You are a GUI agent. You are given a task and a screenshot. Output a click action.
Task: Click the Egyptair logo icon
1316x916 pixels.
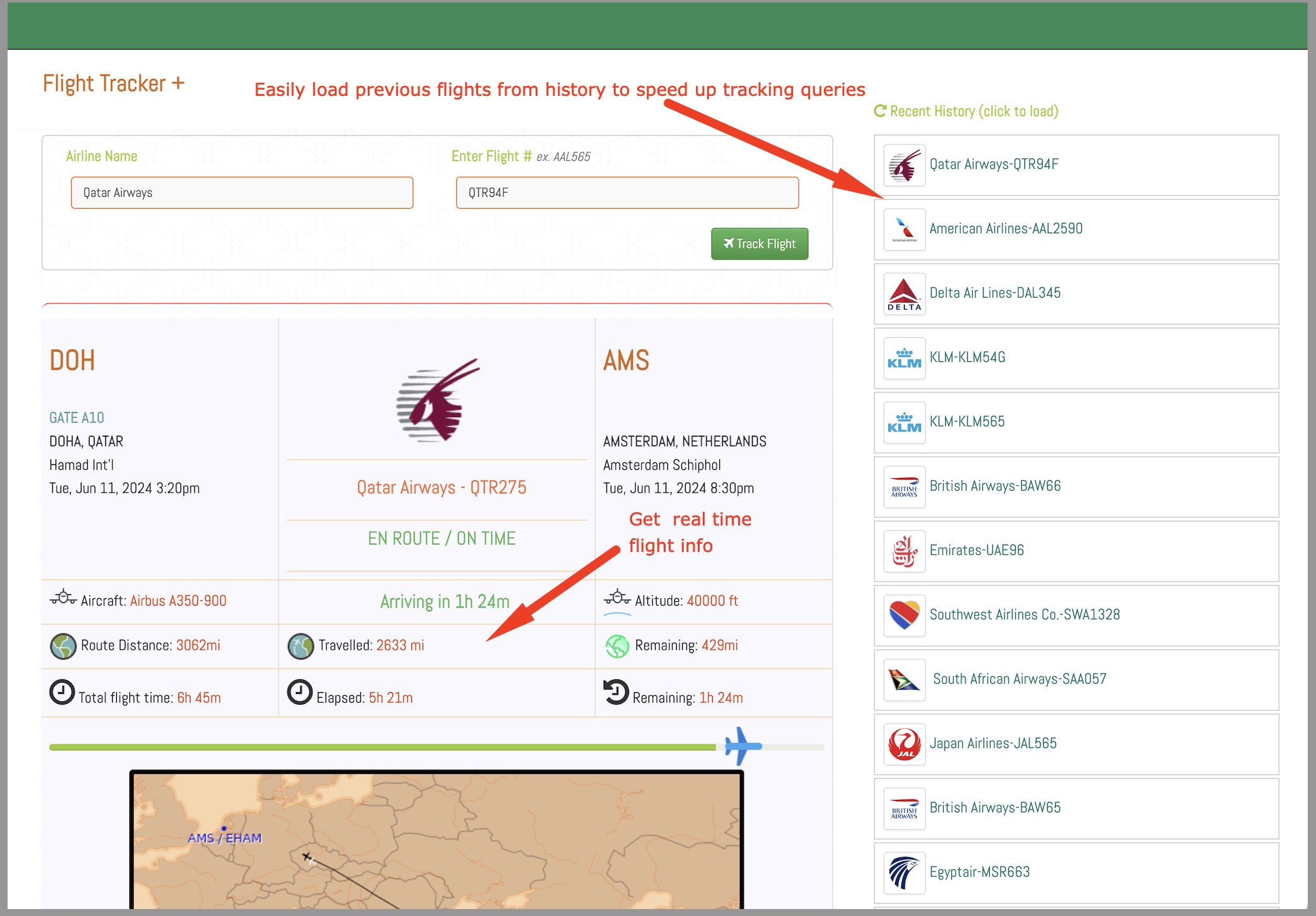pyautogui.click(x=904, y=873)
